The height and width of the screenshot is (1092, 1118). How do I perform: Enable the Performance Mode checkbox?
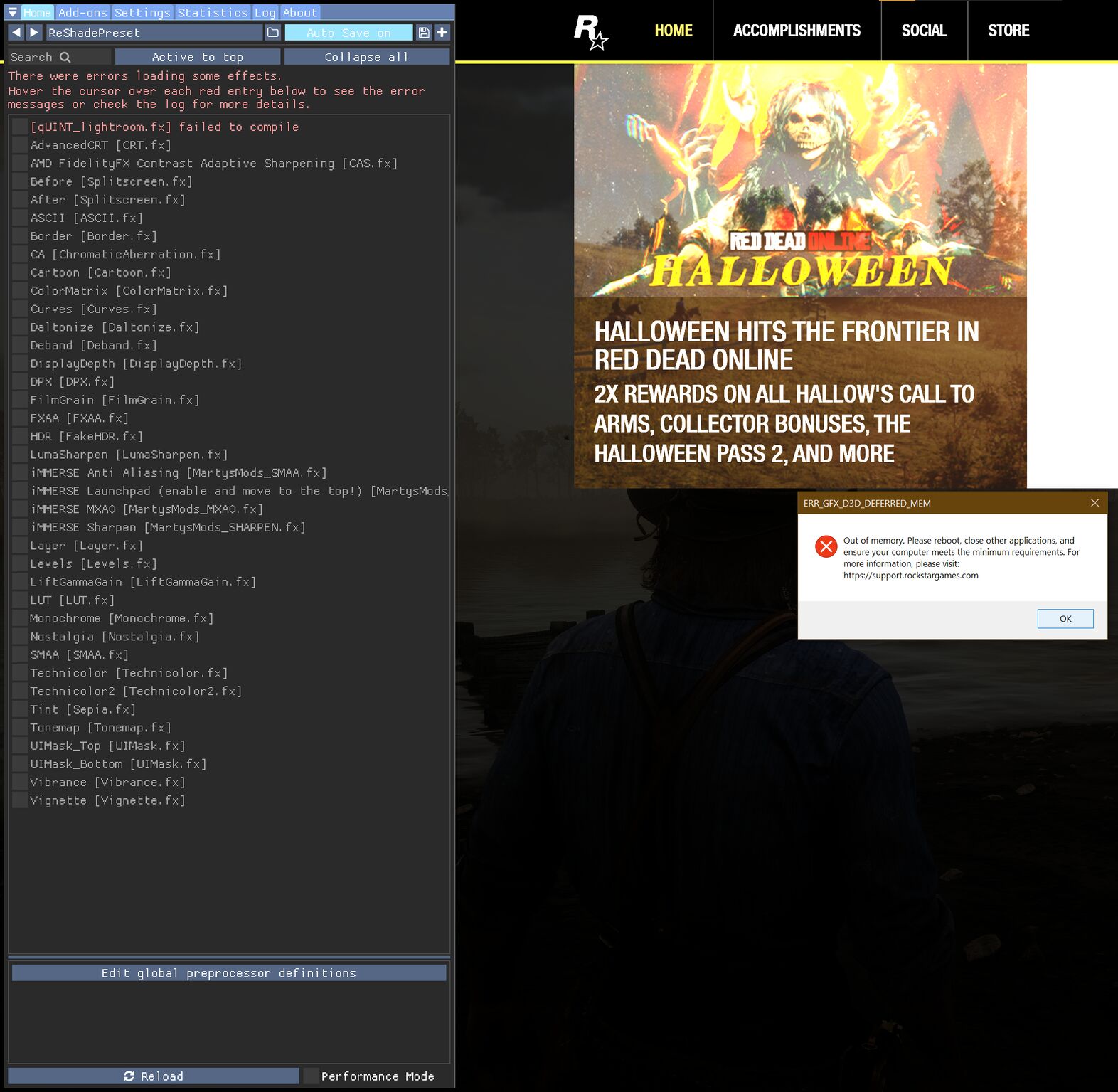click(x=311, y=1076)
